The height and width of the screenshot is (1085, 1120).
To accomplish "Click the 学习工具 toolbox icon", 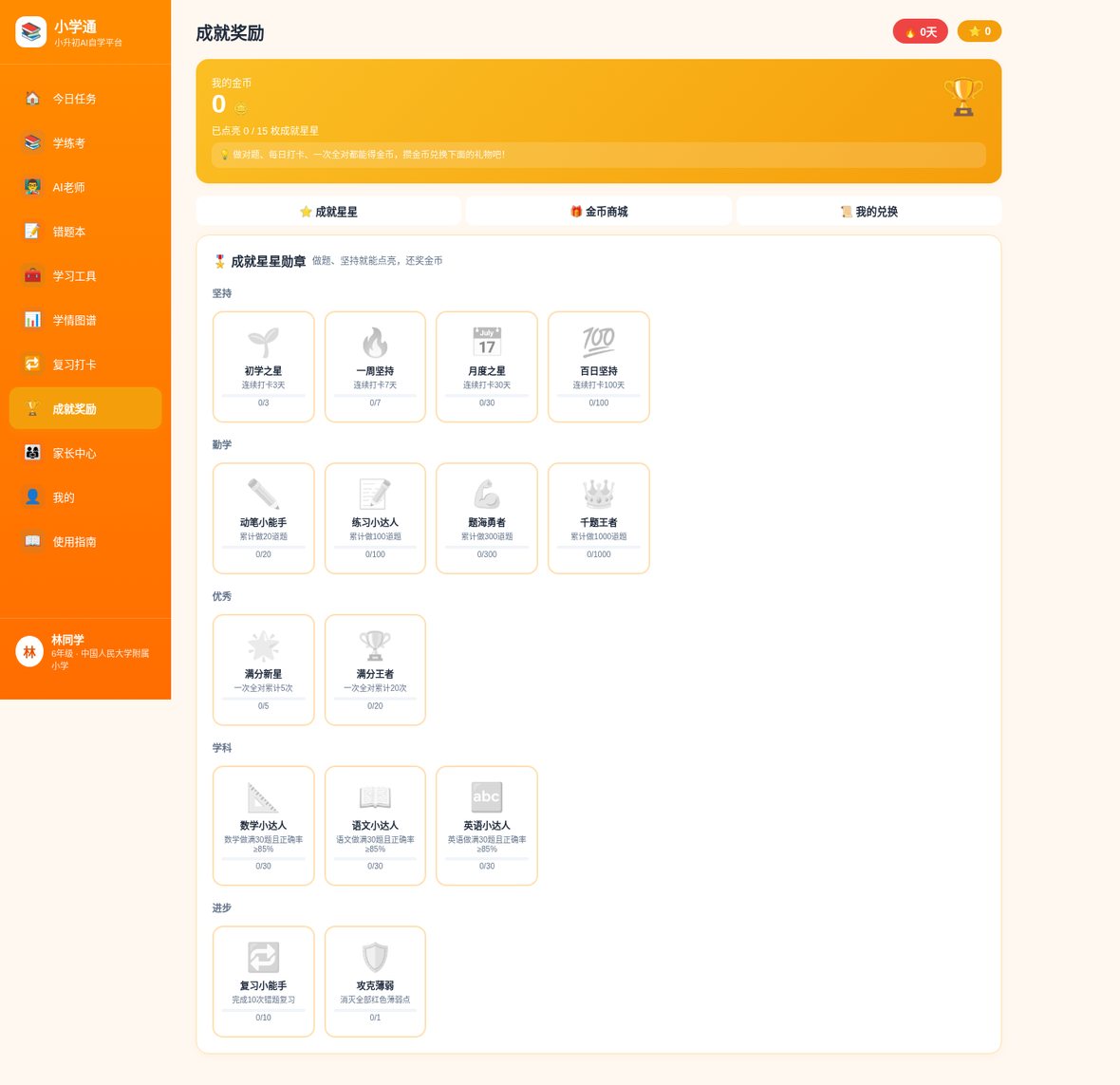I will tap(32, 275).
